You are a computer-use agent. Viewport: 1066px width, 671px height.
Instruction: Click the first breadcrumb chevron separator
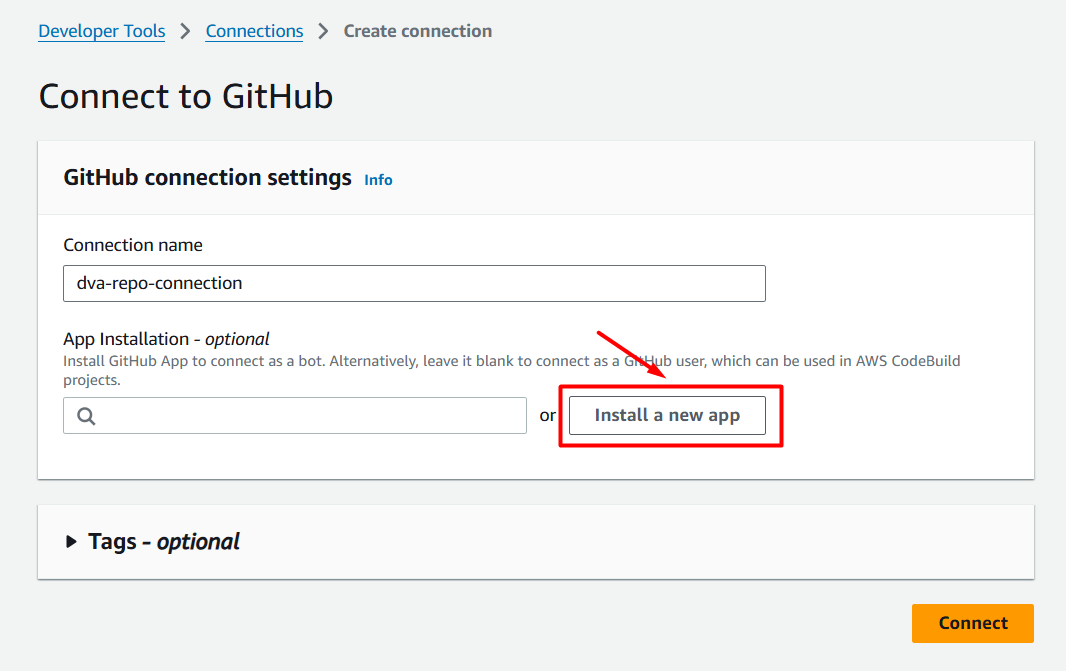(x=185, y=31)
